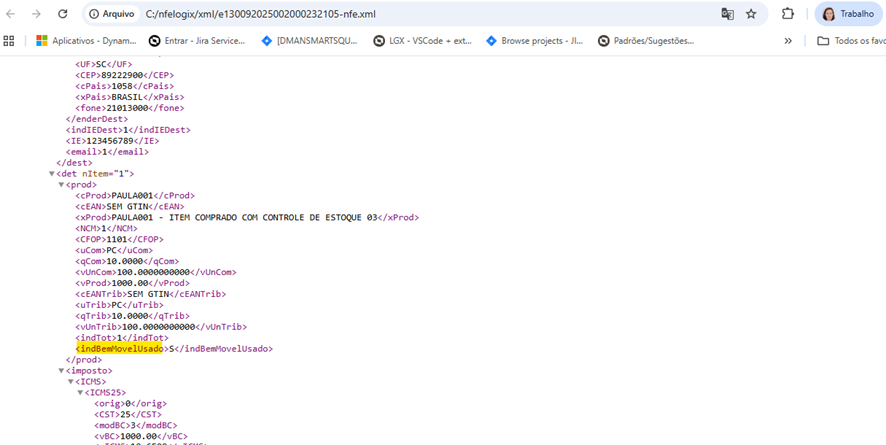Collapse the det nItem="1" node
Viewport: 886px width, 445px height.
pos(51,174)
